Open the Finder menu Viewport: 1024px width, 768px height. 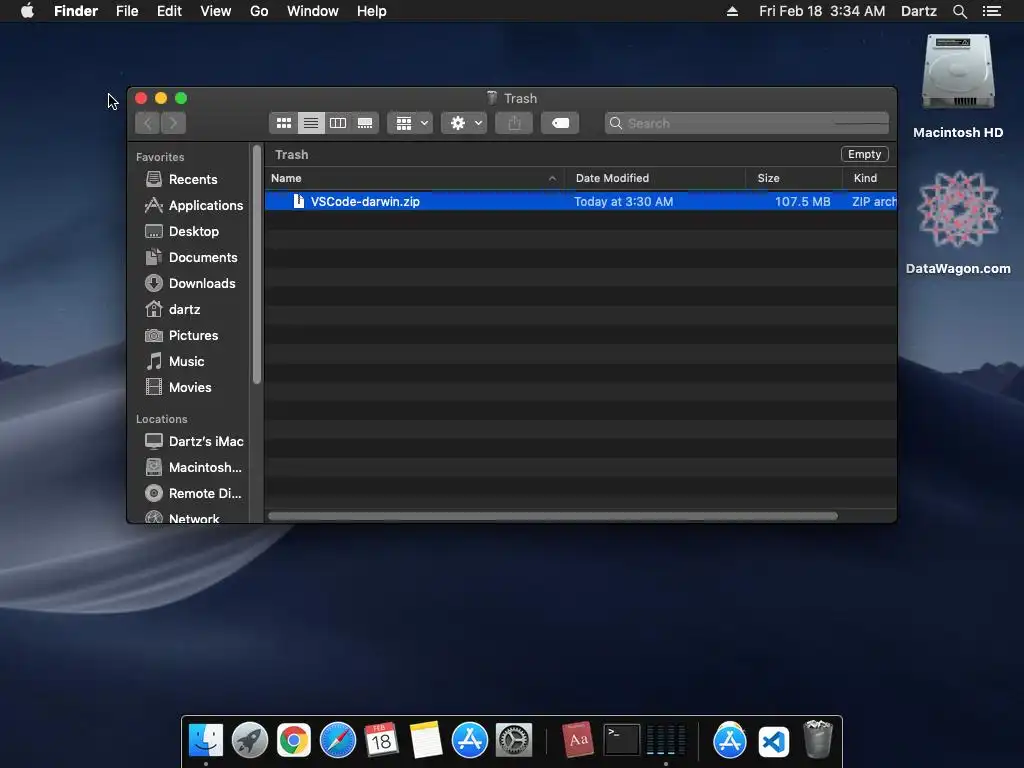coord(76,11)
